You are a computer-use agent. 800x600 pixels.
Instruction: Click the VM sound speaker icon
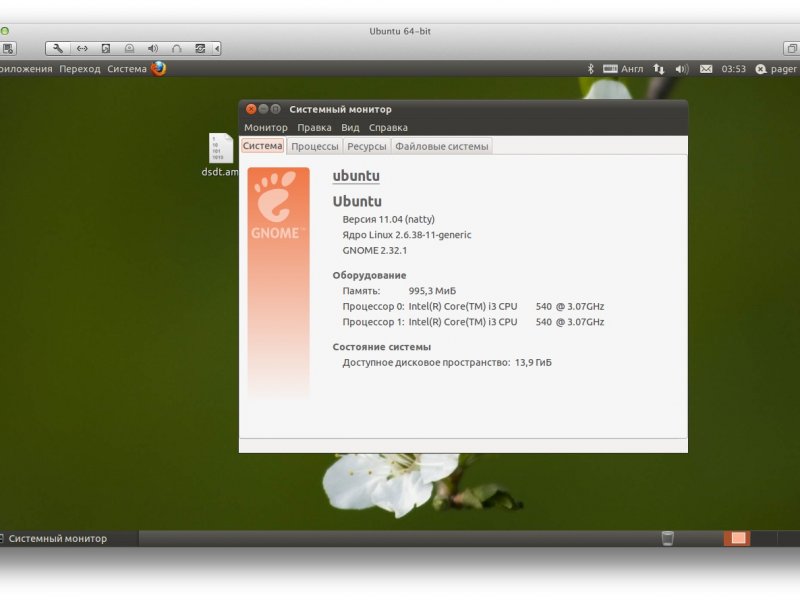coord(153,48)
